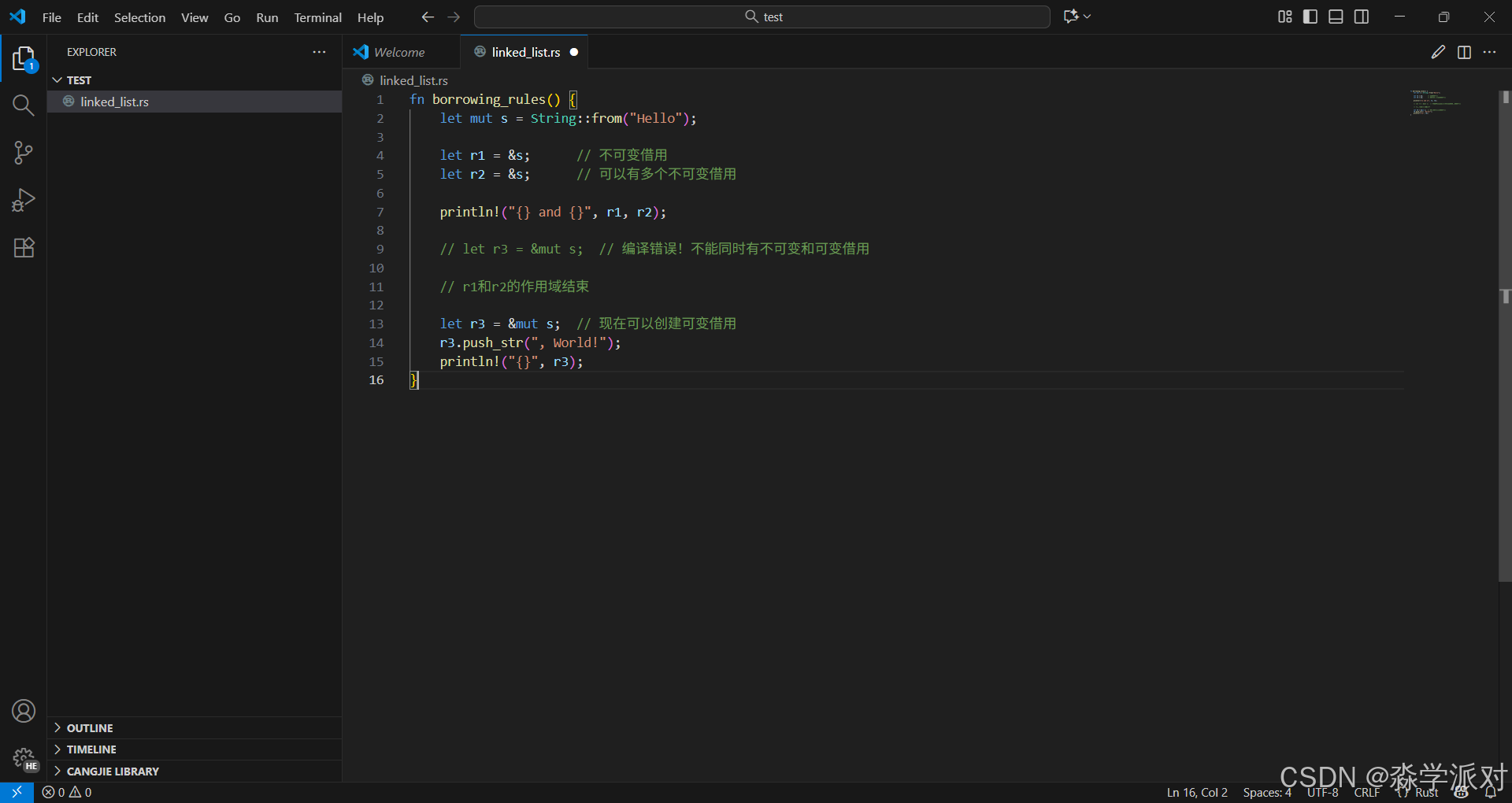Image resolution: width=1512 pixels, height=803 pixels.
Task: Expand the CANGJIE LIBRARY section
Action: [195, 772]
